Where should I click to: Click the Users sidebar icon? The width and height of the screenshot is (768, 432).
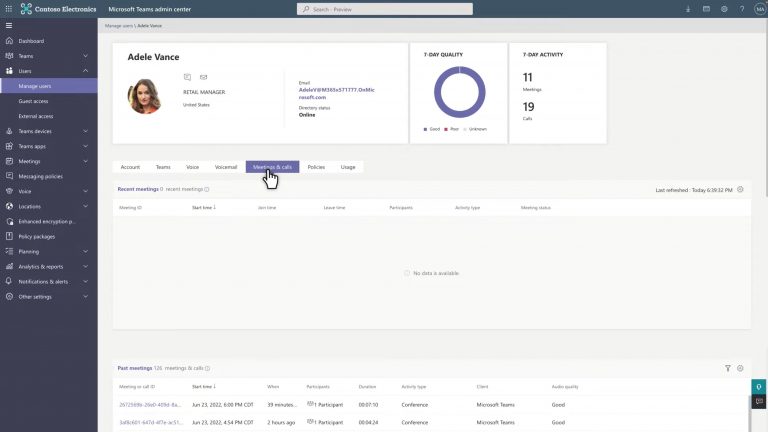(x=9, y=71)
